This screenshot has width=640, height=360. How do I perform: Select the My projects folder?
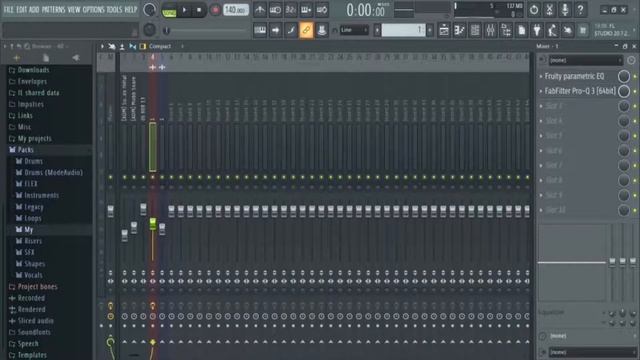(x=35, y=139)
